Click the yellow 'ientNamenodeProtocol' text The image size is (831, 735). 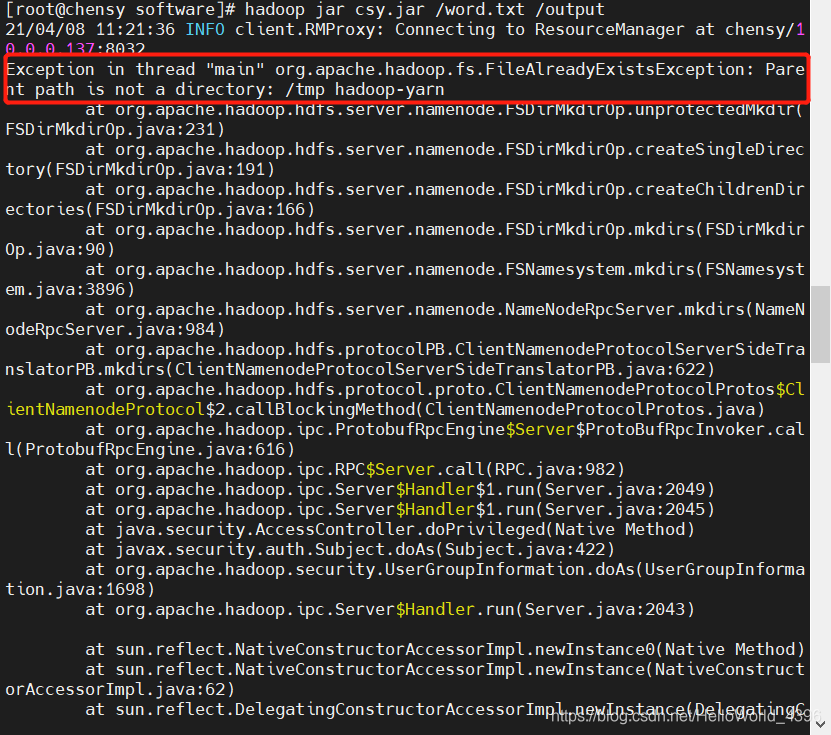(x=105, y=410)
